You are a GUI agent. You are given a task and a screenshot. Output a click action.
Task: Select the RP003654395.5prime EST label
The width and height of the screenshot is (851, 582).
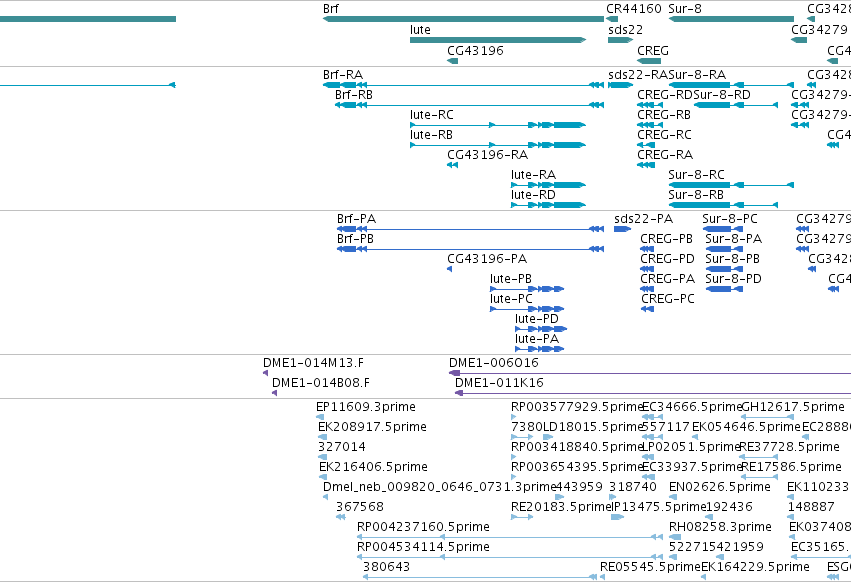(577, 467)
